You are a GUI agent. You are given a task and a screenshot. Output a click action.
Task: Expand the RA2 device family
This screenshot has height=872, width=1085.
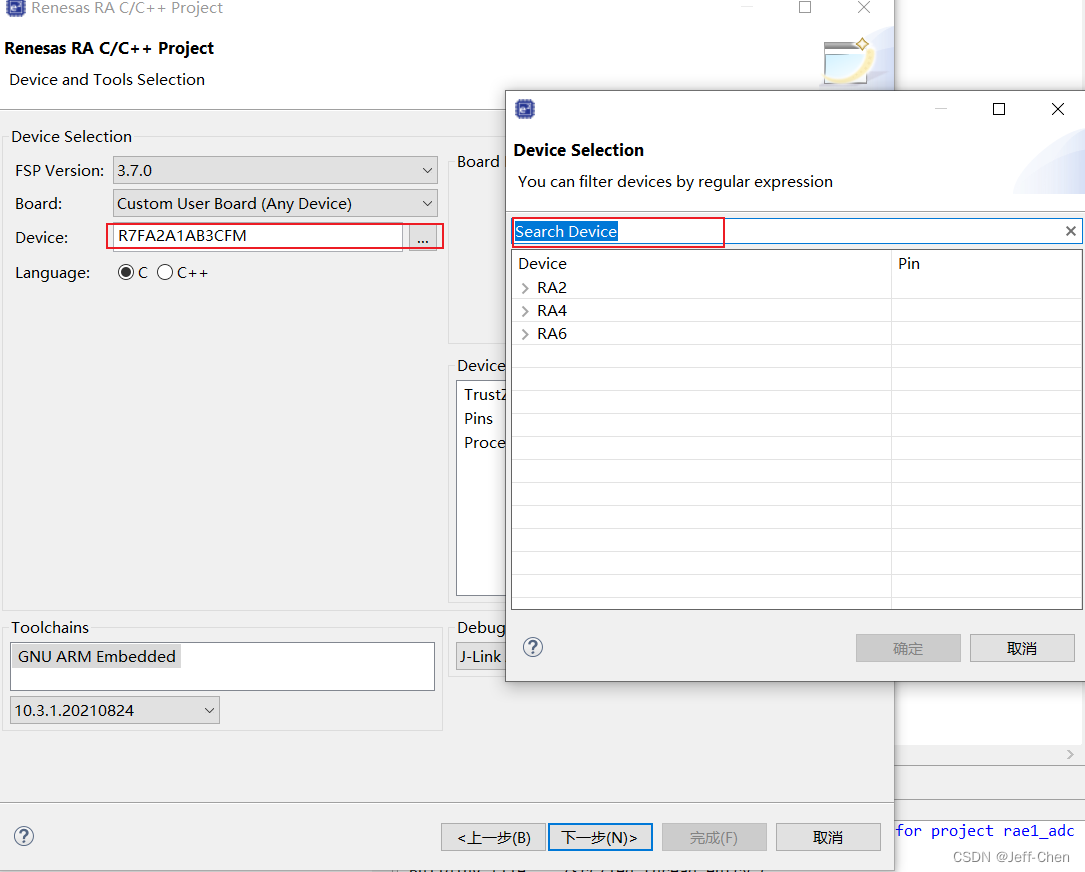coord(525,288)
